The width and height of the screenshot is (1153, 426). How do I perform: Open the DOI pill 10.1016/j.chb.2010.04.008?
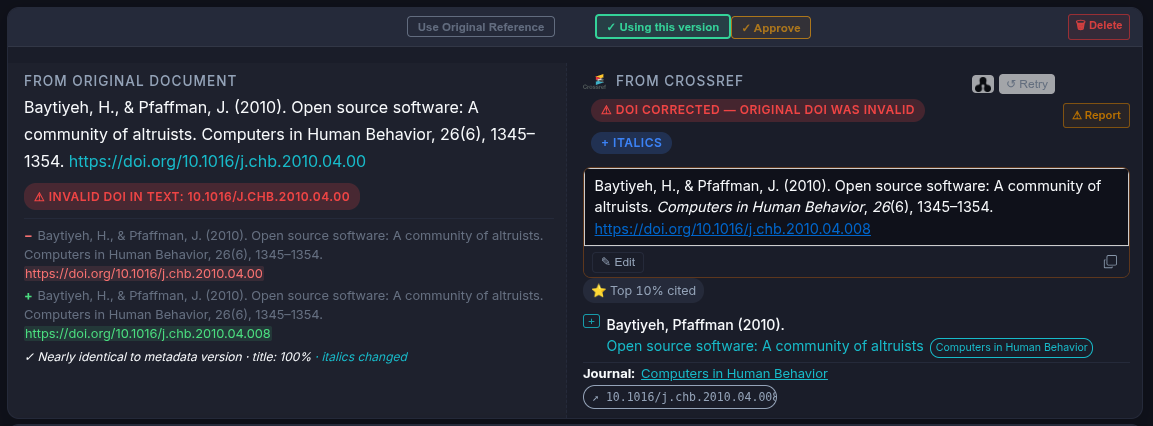tap(679, 397)
